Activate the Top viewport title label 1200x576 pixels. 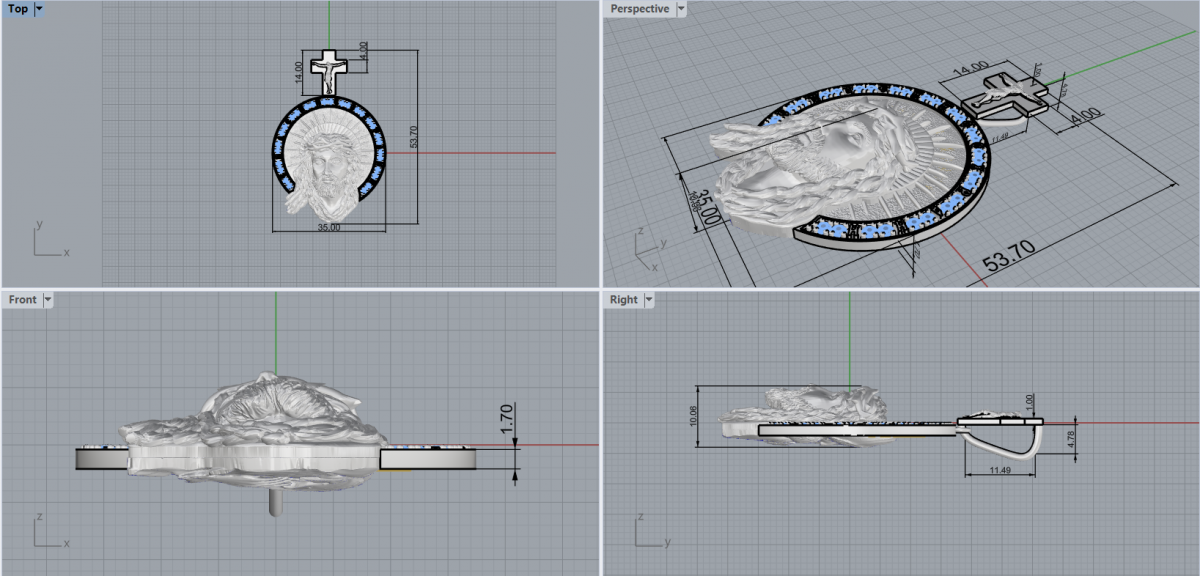coord(18,8)
